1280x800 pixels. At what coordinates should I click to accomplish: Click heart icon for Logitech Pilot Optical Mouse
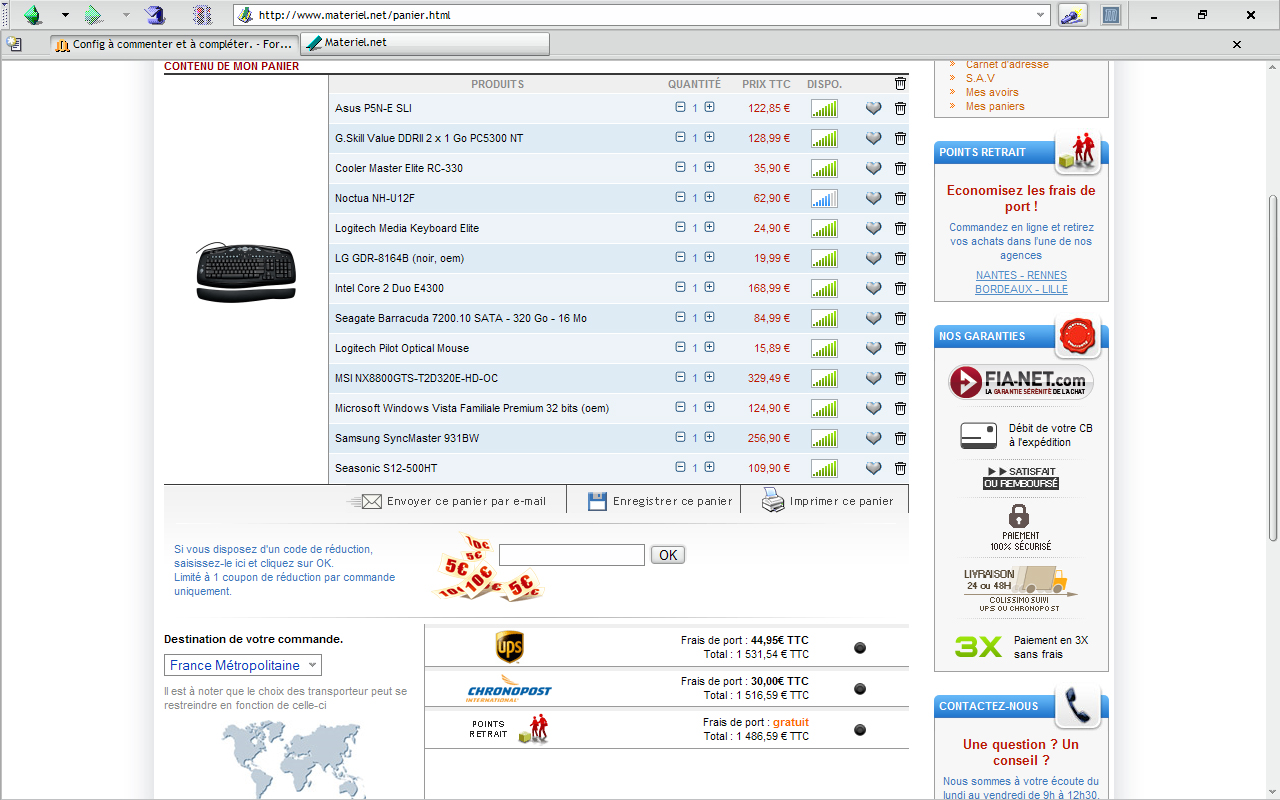[873, 348]
